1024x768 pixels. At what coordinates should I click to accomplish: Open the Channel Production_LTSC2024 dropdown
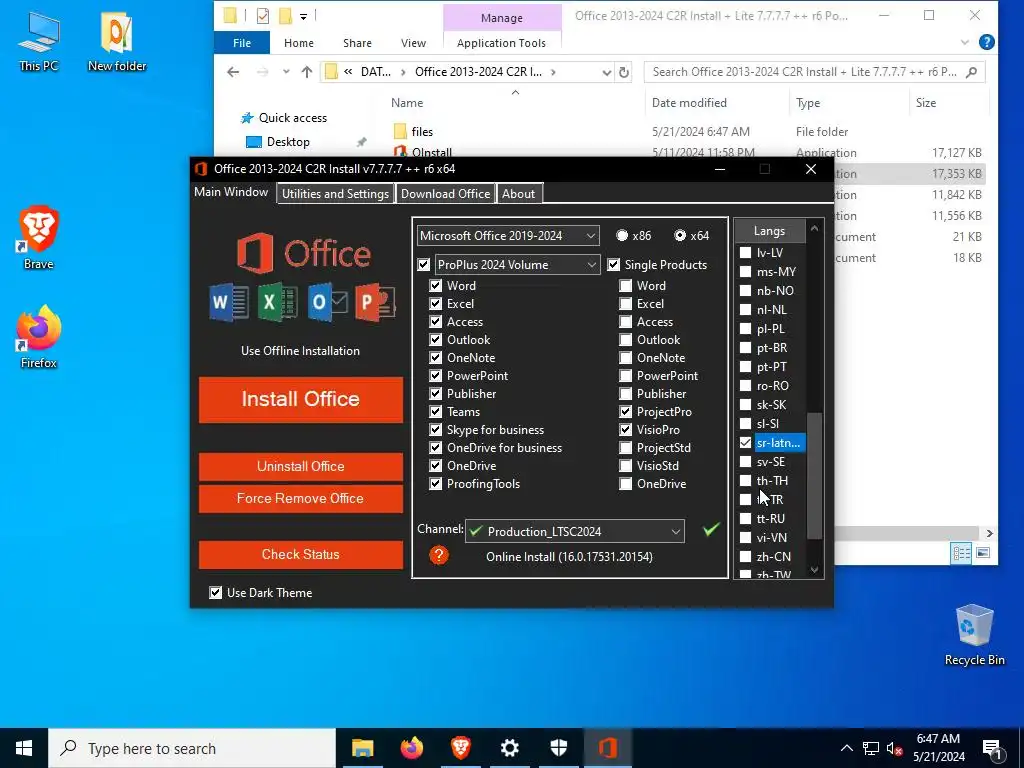point(575,531)
